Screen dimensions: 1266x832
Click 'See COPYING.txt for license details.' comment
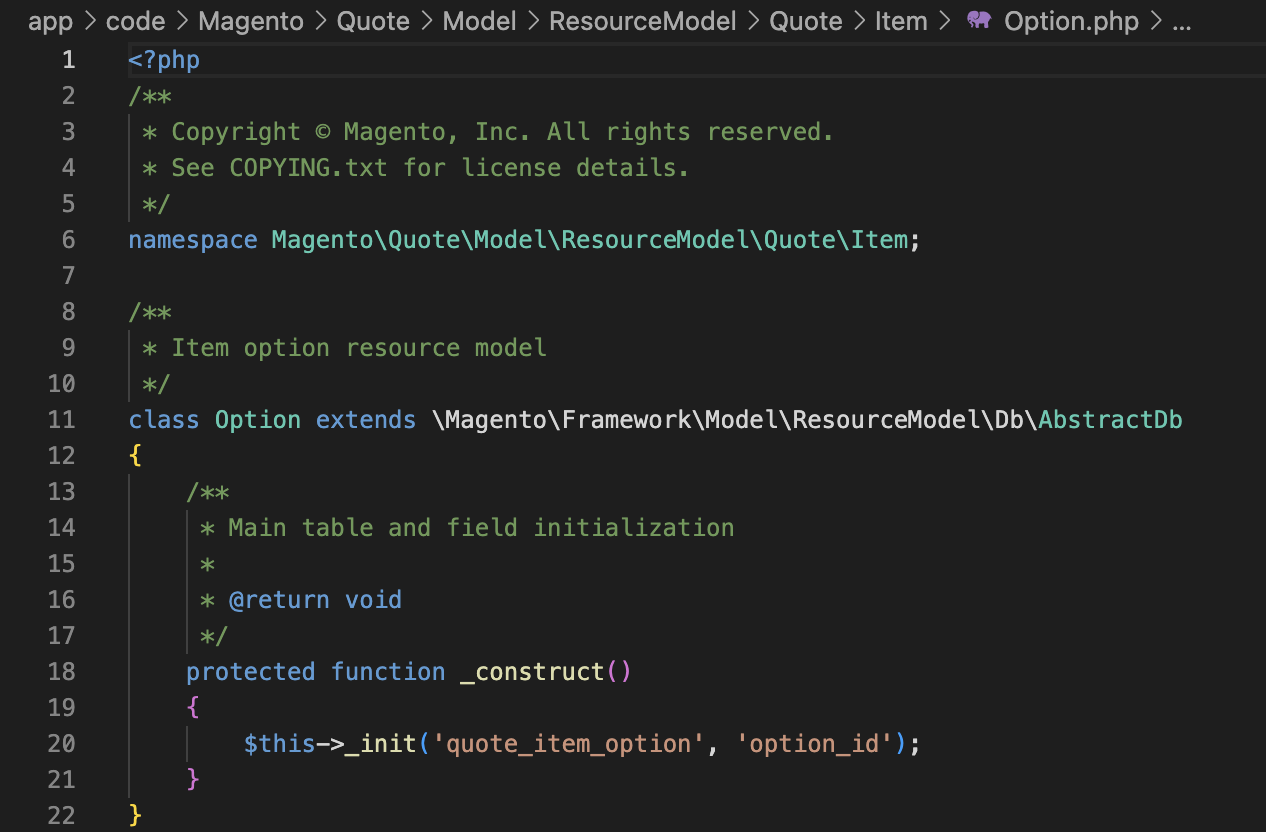tap(430, 168)
